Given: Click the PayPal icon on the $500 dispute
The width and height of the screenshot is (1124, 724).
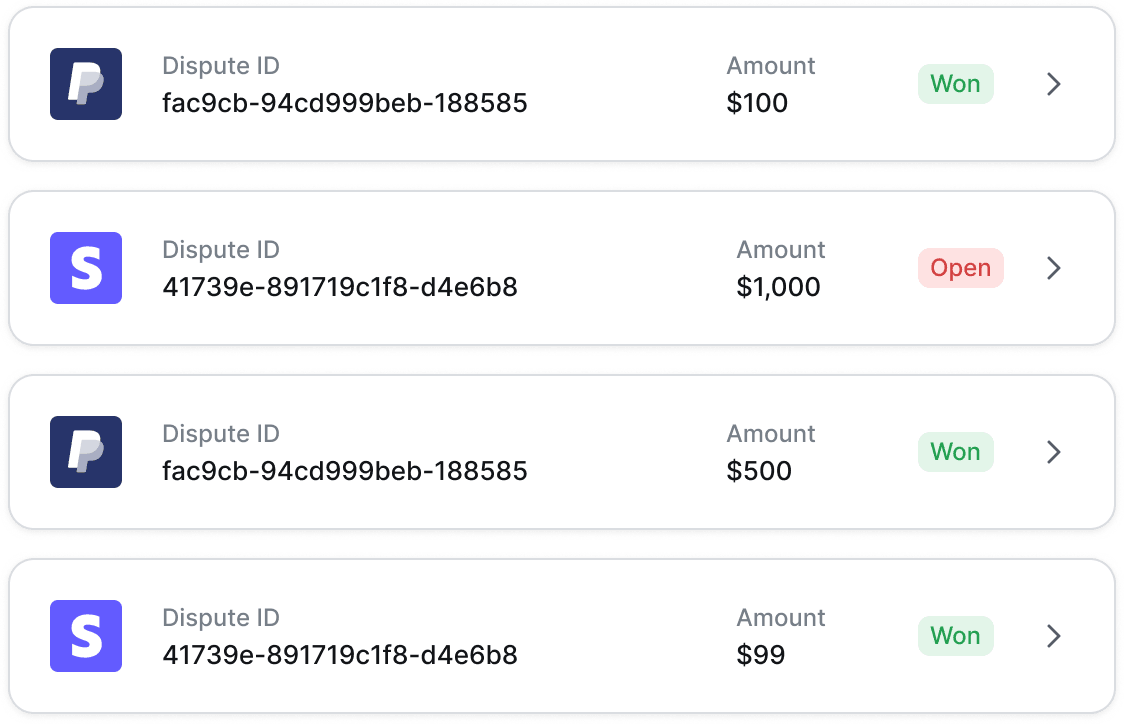Looking at the screenshot, I should (x=86, y=452).
